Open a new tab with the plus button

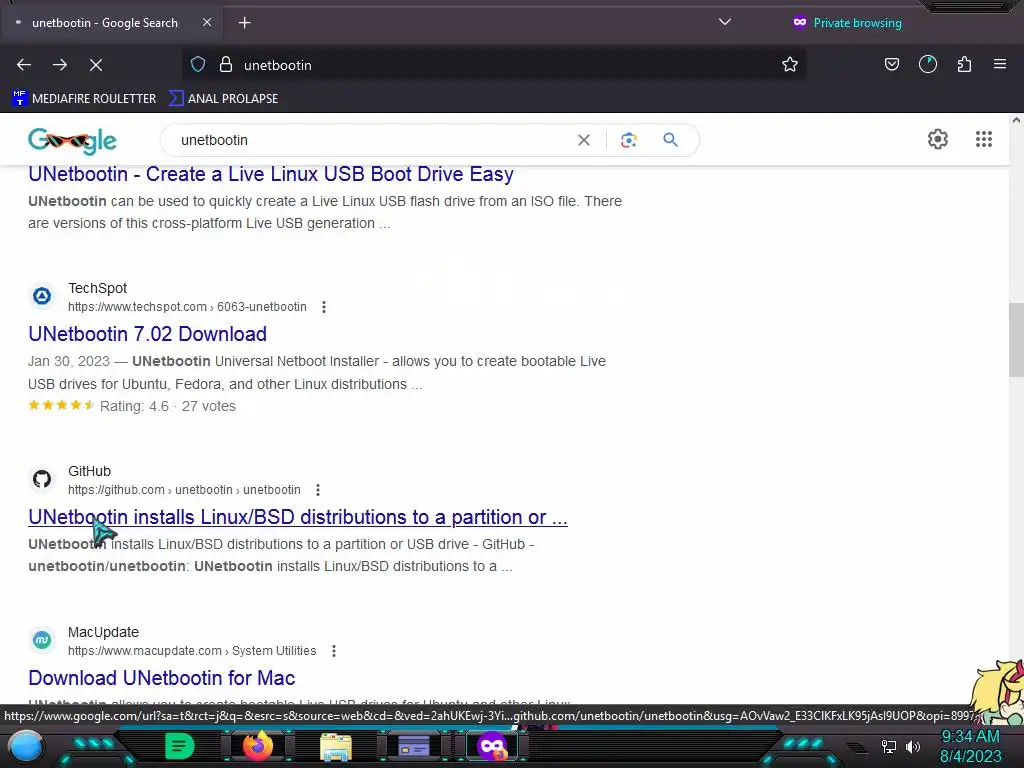point(244,23)
